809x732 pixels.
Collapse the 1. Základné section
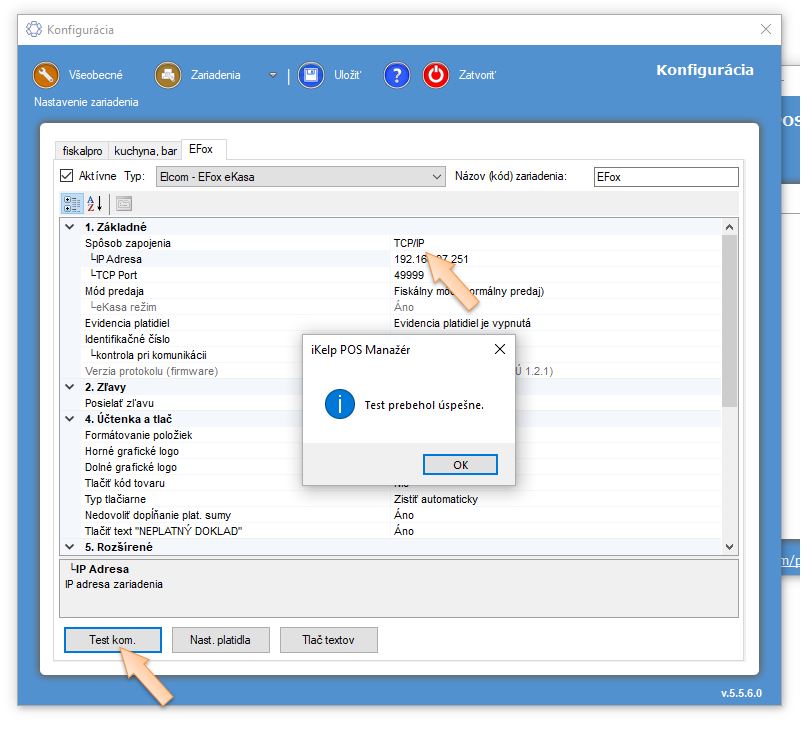(69, 227)
